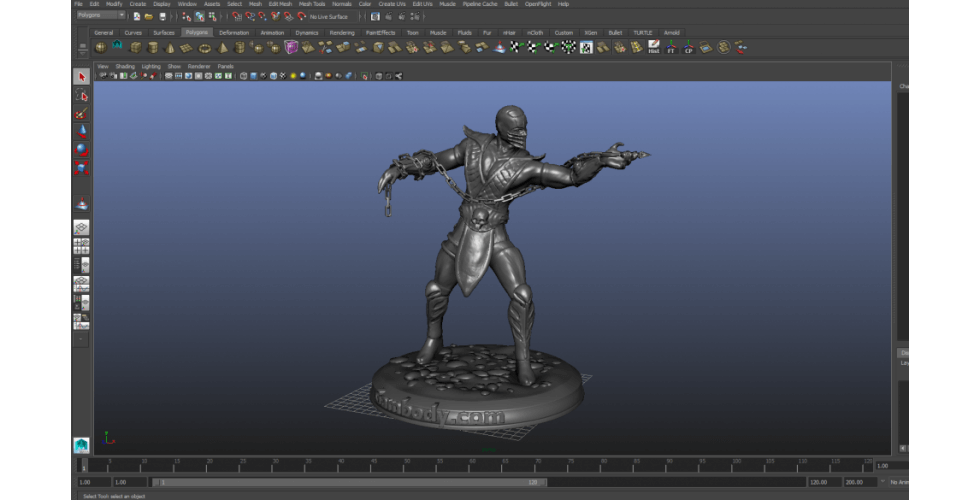Create a polygon sphere from the shelf
Screen dimensions: 980x500
pyautogui.click(x=100, y=47)
